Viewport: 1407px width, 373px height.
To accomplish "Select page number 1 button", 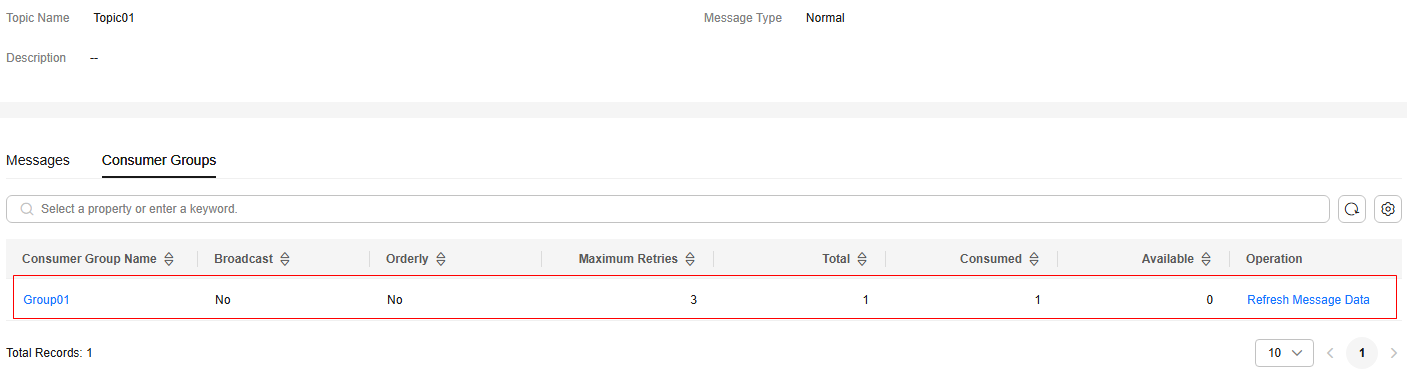I will click(1361, 353).
